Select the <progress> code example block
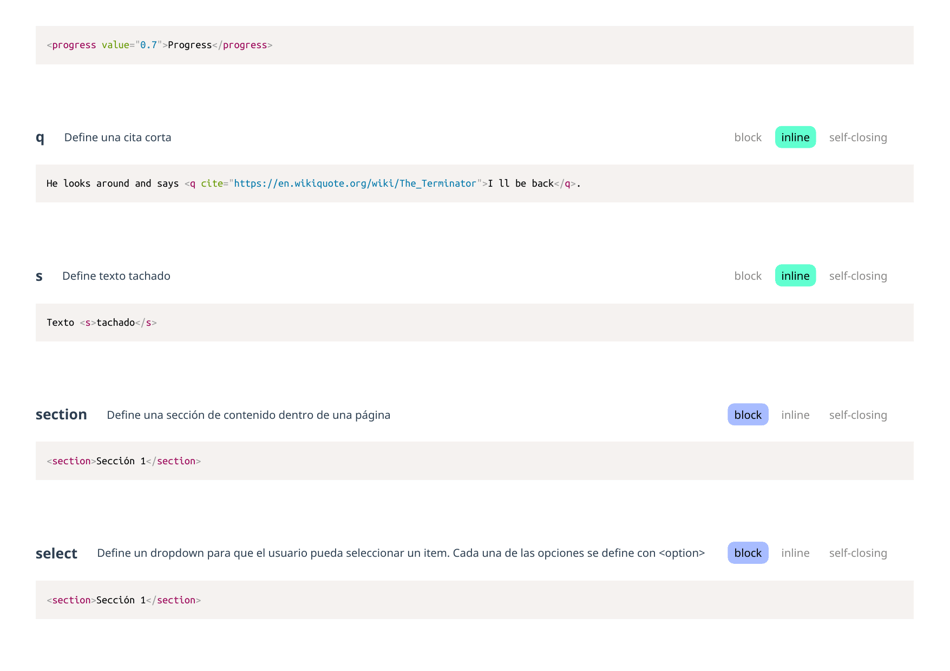Screen dimensions: 950x671 click(157, 44)
